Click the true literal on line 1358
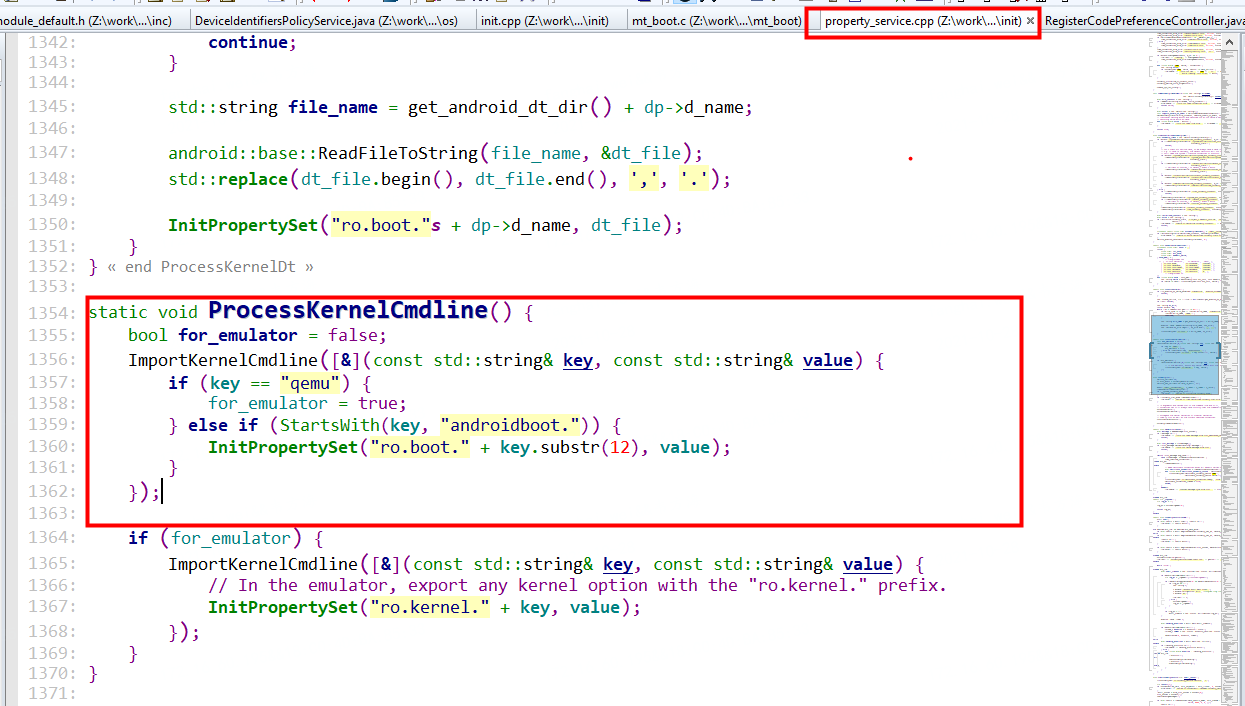The height and width of the screenshot is (706, 1245). tap(377, 403)
